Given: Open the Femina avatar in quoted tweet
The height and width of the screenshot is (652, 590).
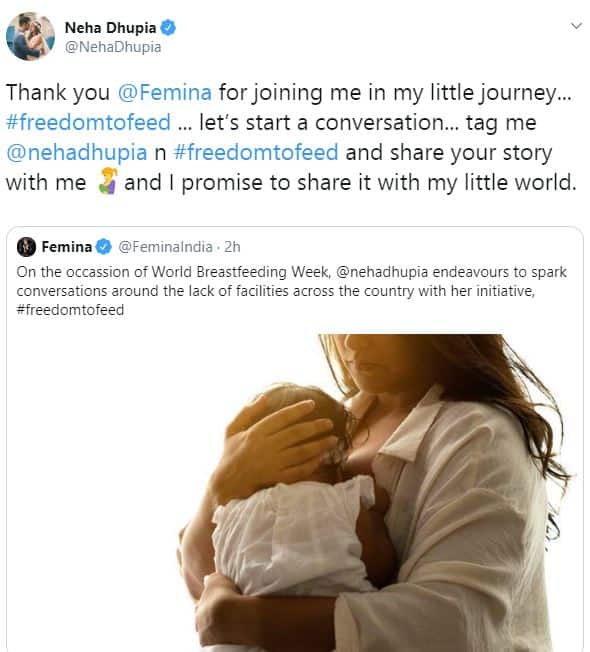Looking at the screenshot, I should click(26, 247).
